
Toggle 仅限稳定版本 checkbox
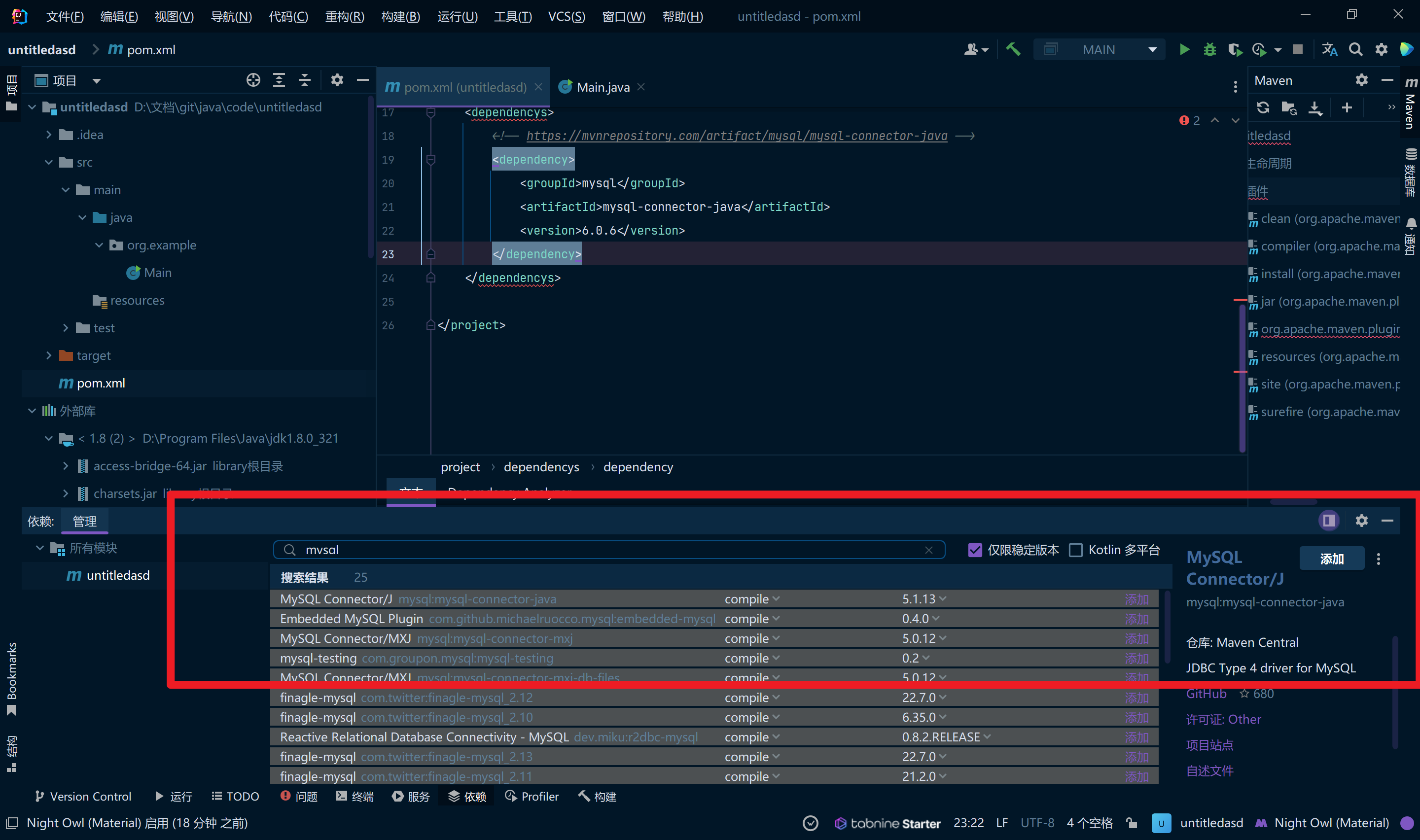click(x=975, y=550)
